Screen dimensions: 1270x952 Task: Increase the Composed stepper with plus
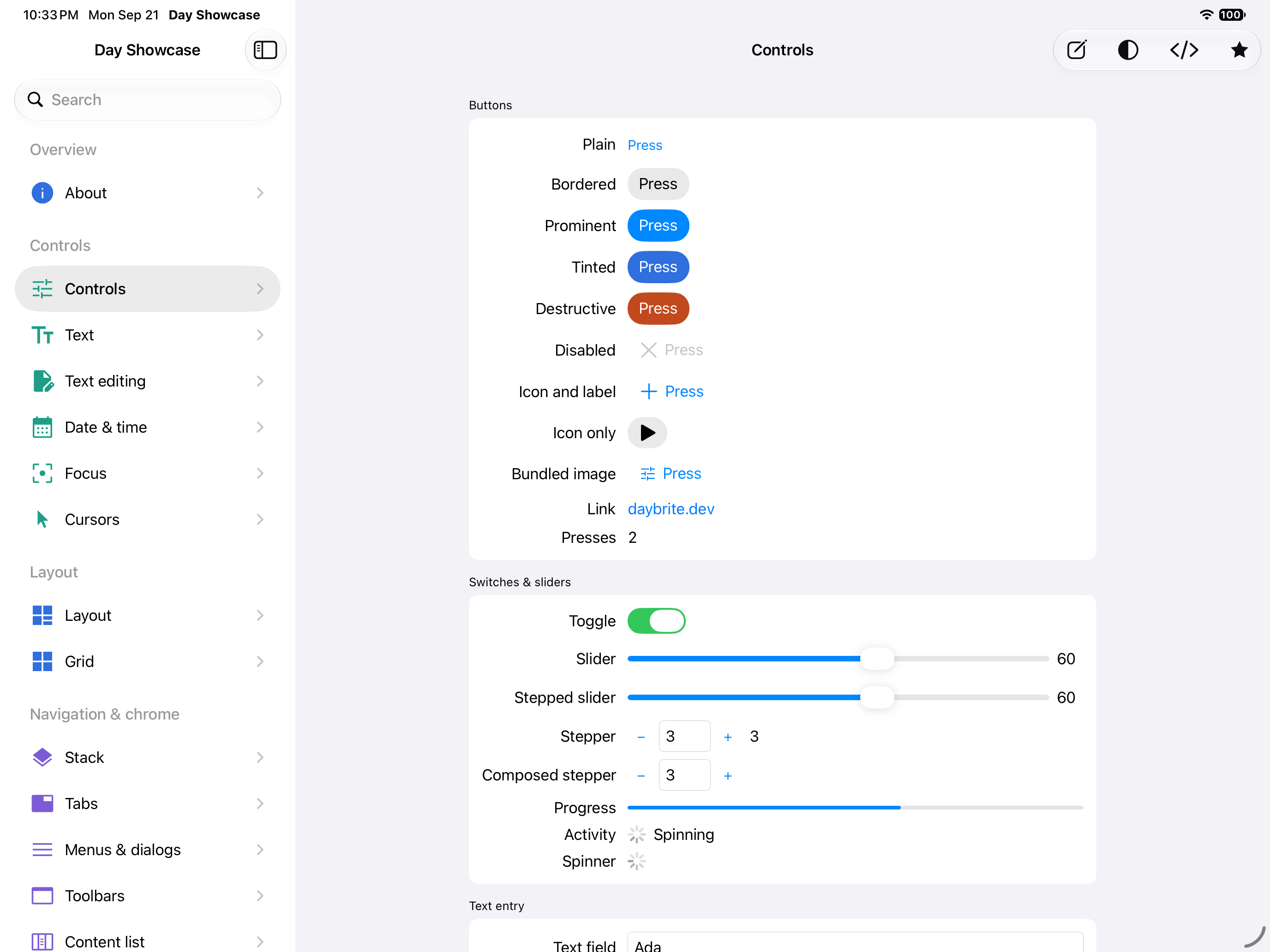tap(727, 776)
